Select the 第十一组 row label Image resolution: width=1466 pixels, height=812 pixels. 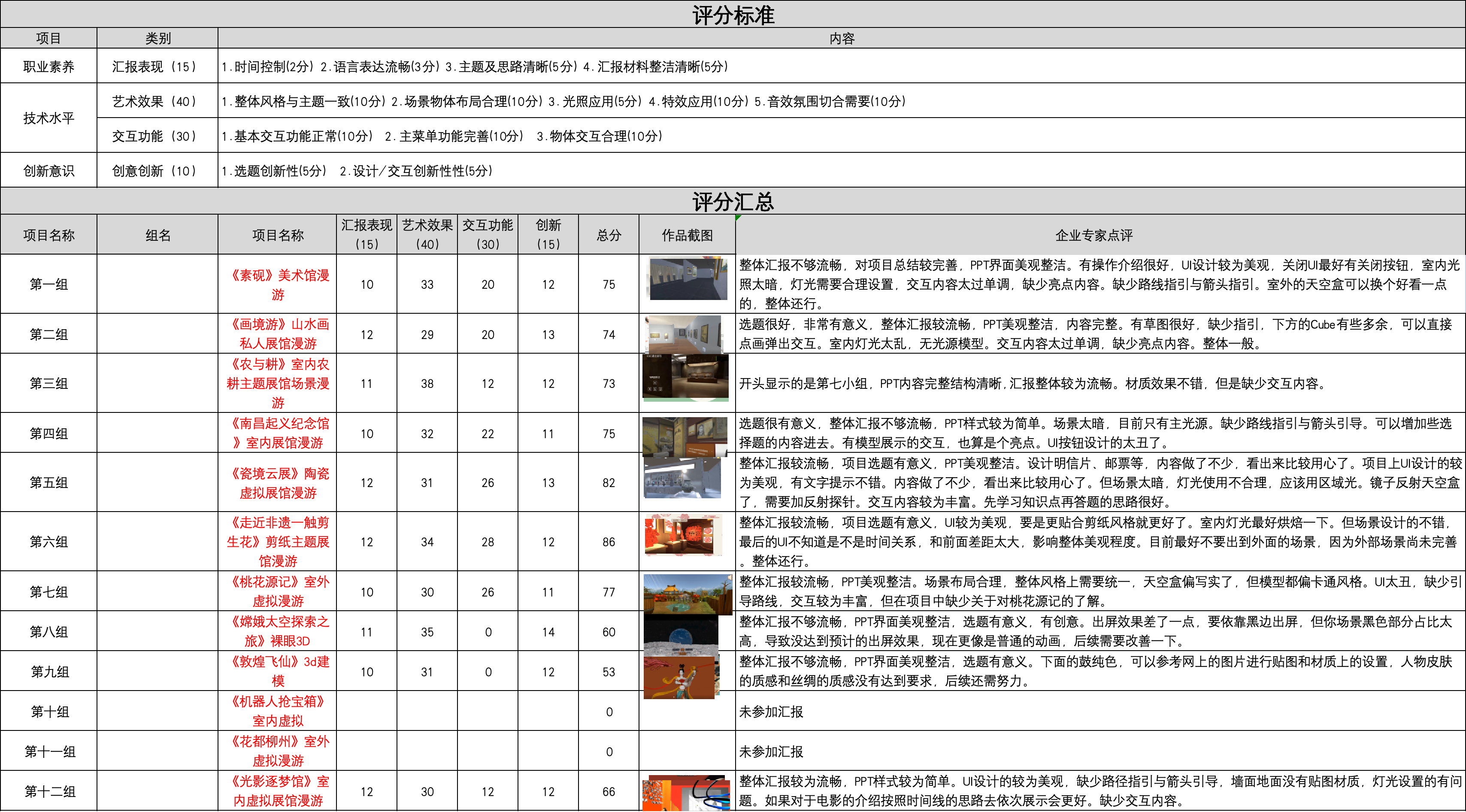(x=49, y=750)
